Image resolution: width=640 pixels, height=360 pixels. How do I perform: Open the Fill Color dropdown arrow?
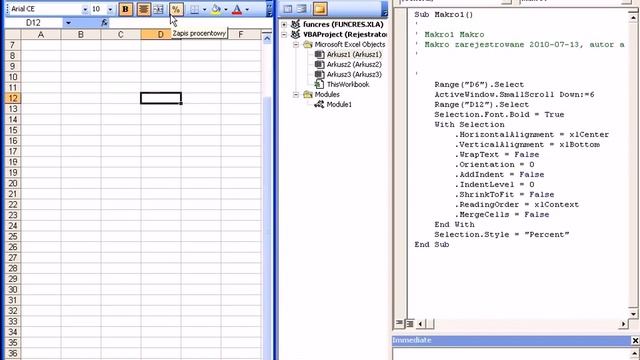point(226,9)
